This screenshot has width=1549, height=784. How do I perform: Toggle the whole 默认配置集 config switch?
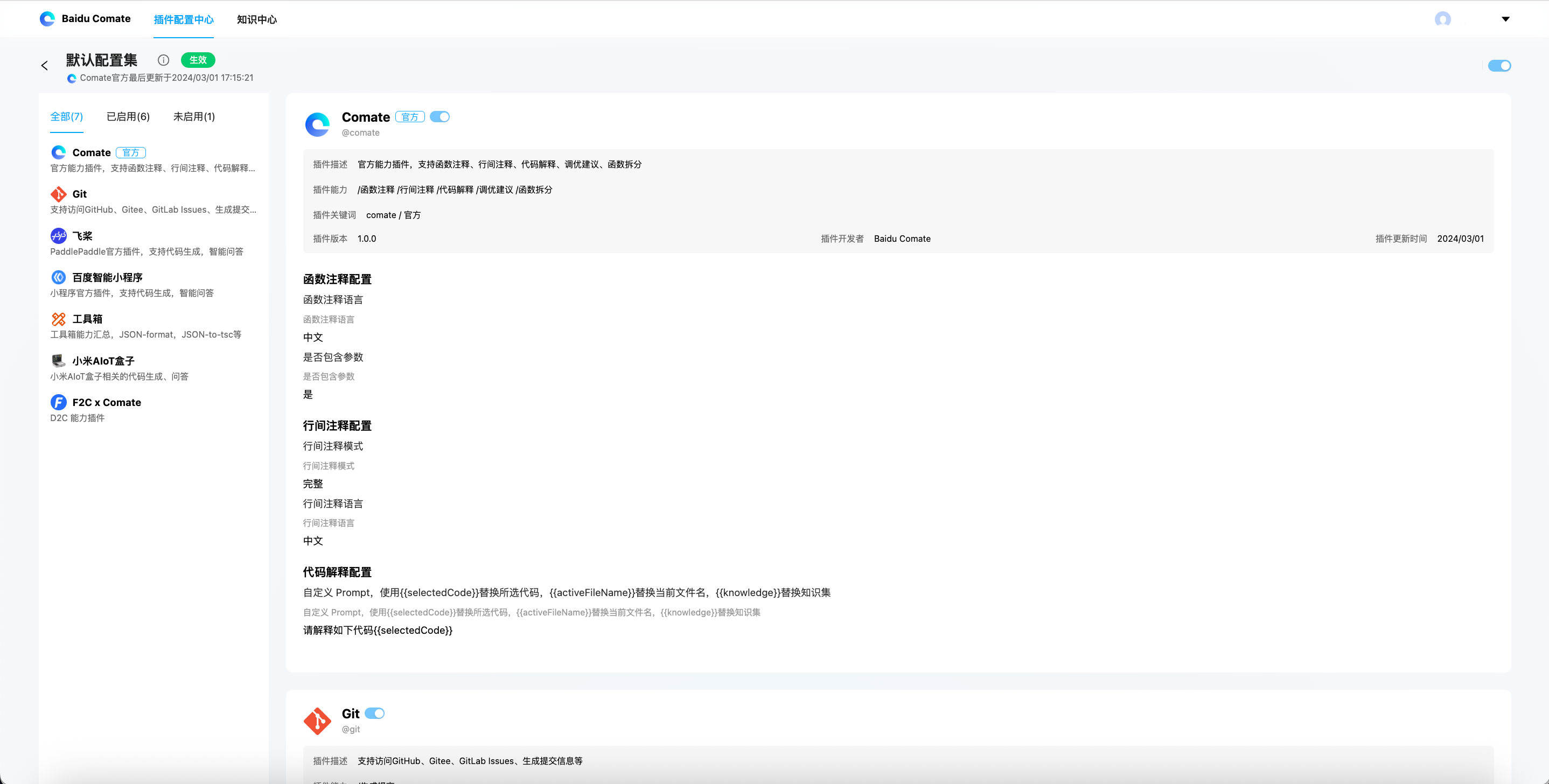point(1499,66)
